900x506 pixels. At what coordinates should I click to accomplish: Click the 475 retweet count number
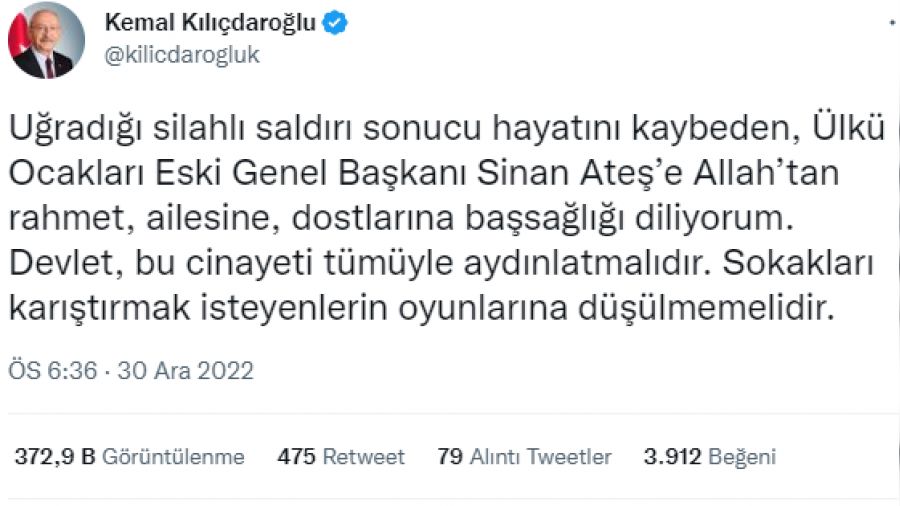point(296,457)
